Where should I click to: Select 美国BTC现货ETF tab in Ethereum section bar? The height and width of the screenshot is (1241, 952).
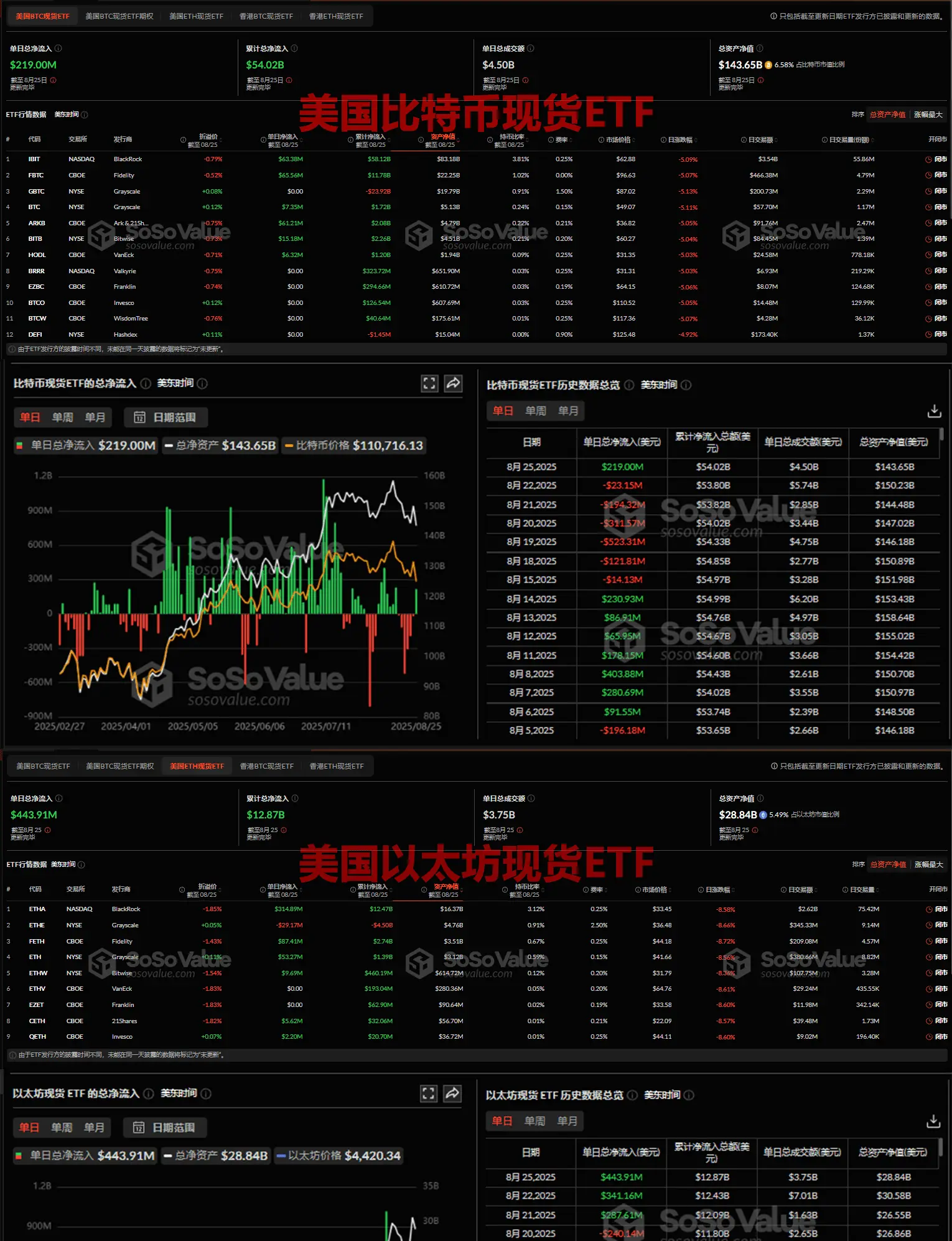click(43, 766)
